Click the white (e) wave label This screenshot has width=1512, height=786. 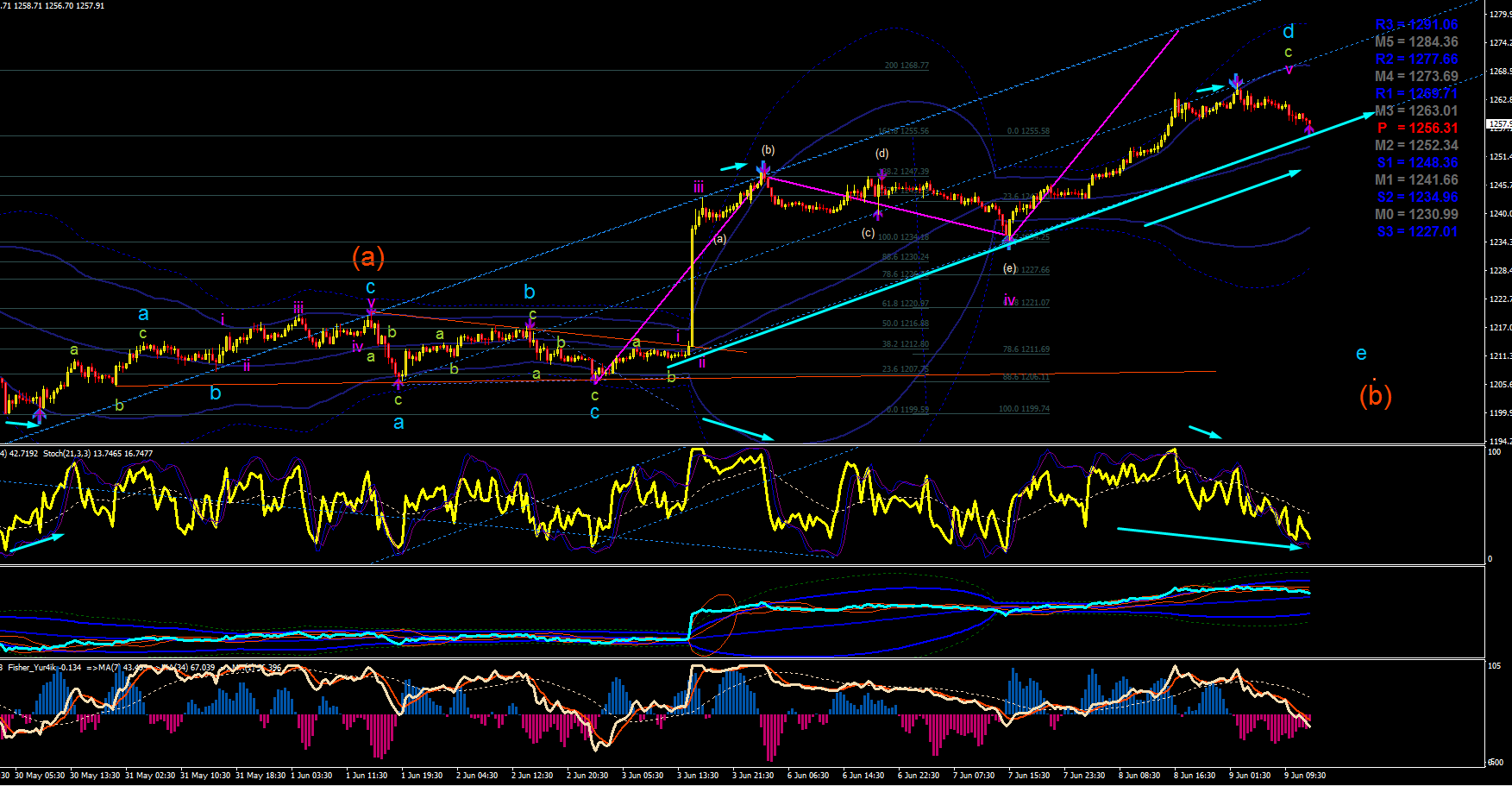tap(1009, 268)
